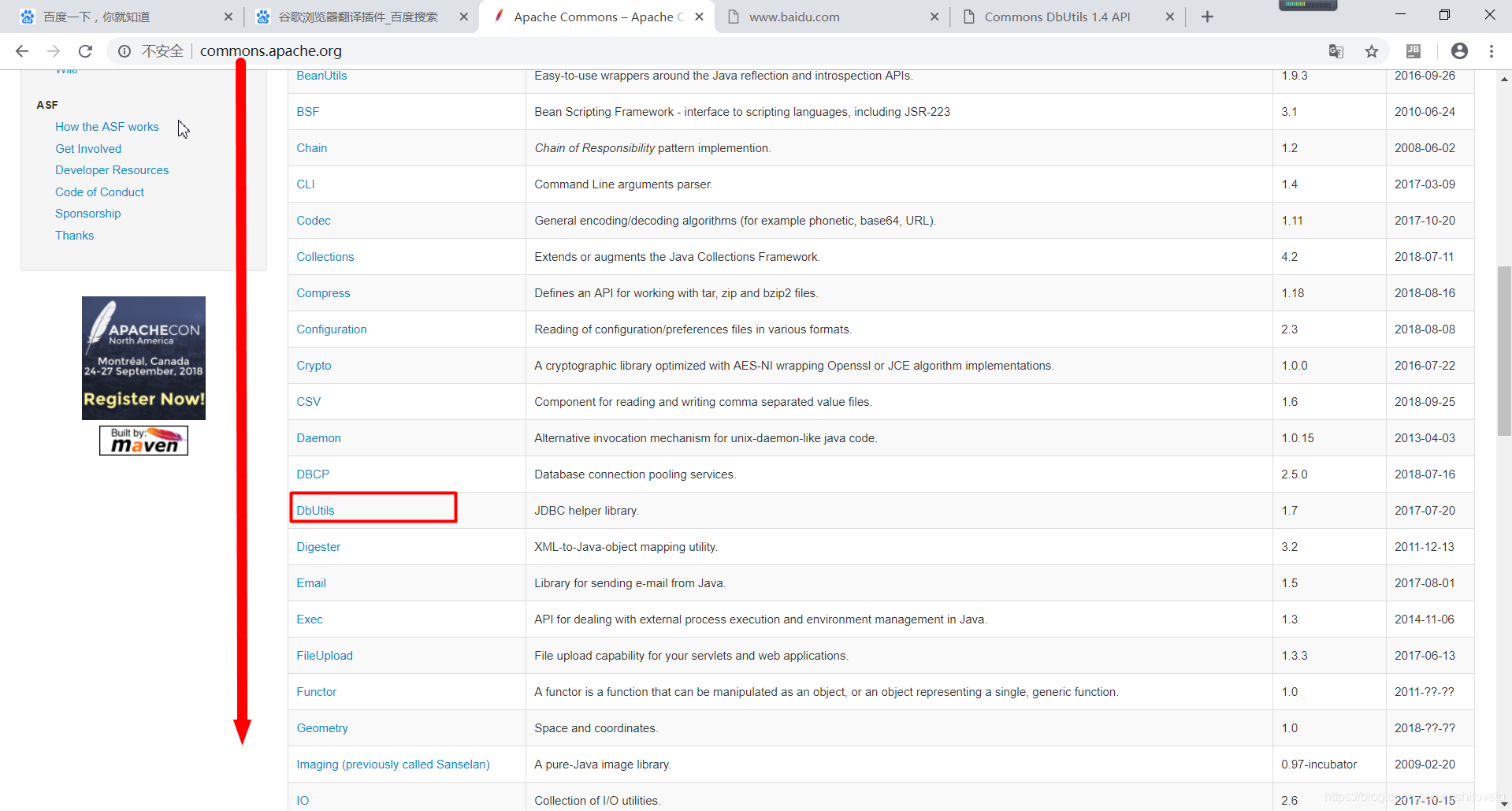Select the ASF sidebar heading
The image size is (1512, 811).
coord(47,105)
